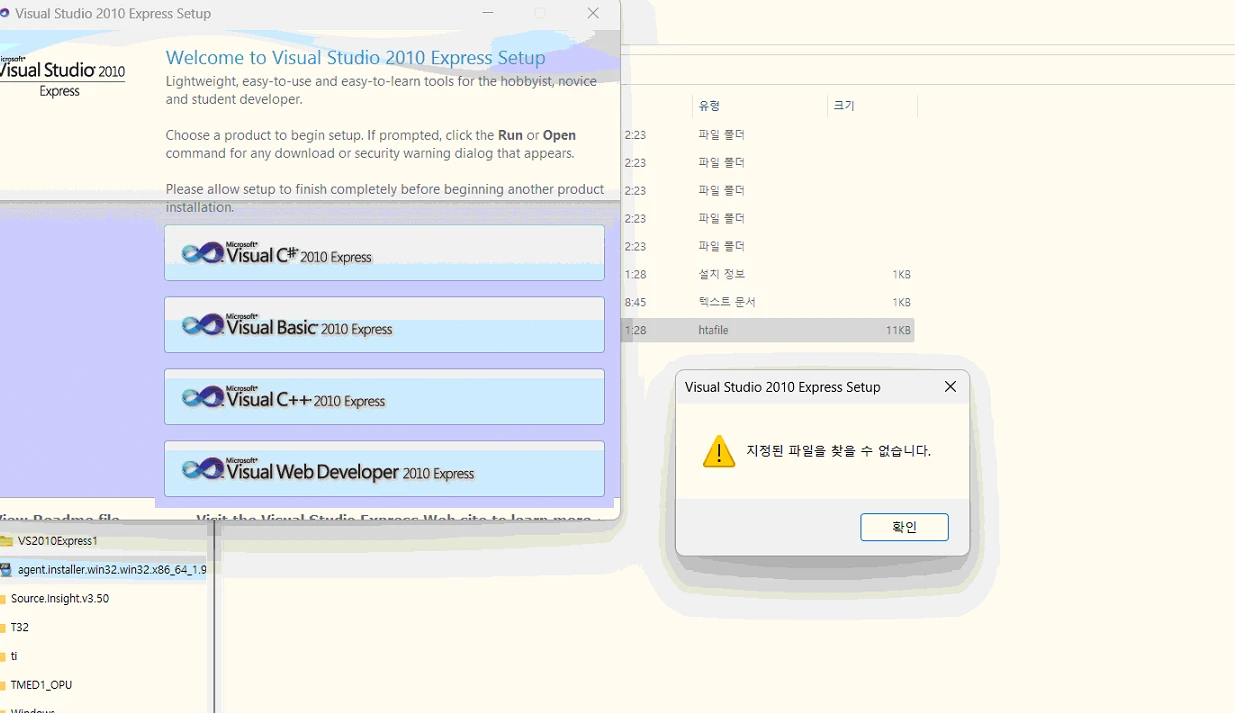Click the warning triangle icon in the dialog
The image size is (1235, 713).
coord(718,452)
